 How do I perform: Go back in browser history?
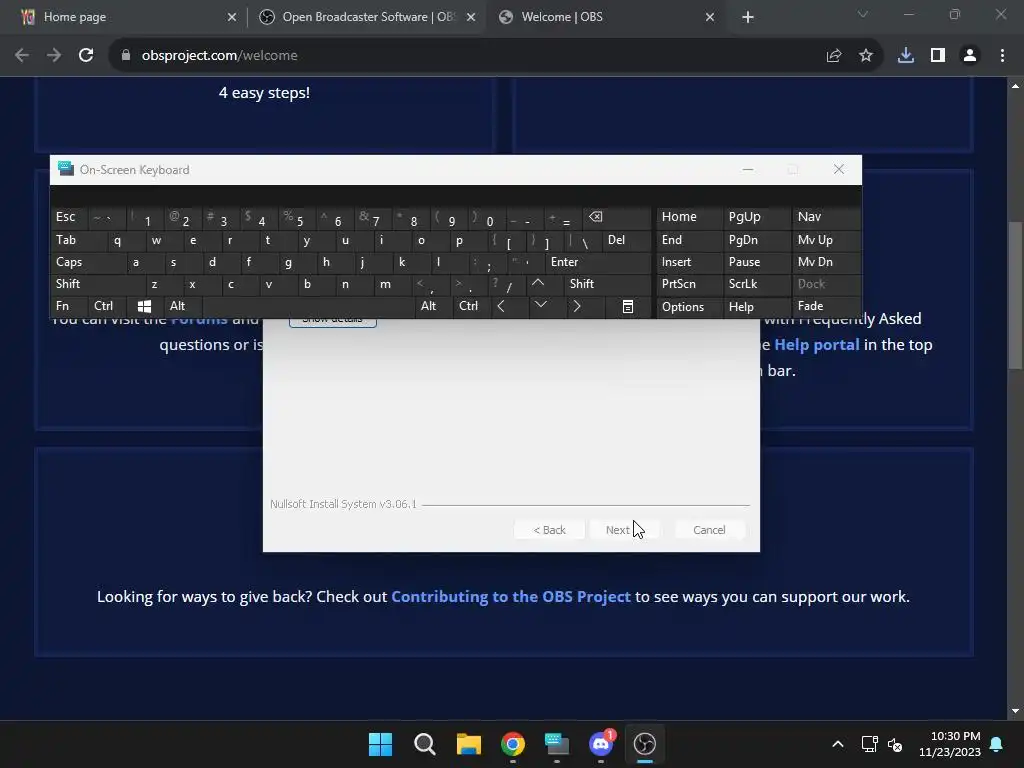[22, 56]
